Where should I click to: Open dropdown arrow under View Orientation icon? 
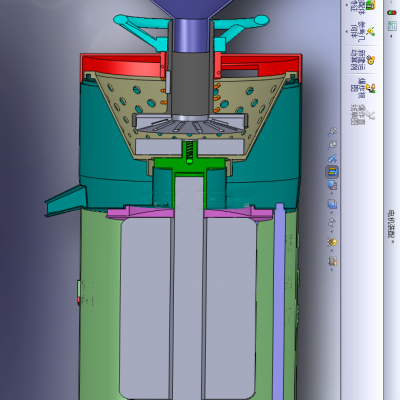(x=332, y=193)
